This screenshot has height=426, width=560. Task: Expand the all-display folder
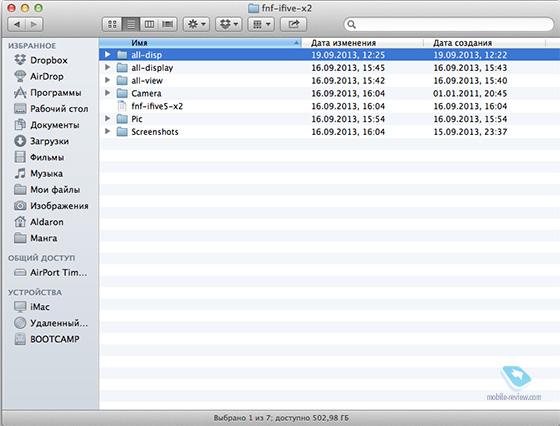[107, 67]
